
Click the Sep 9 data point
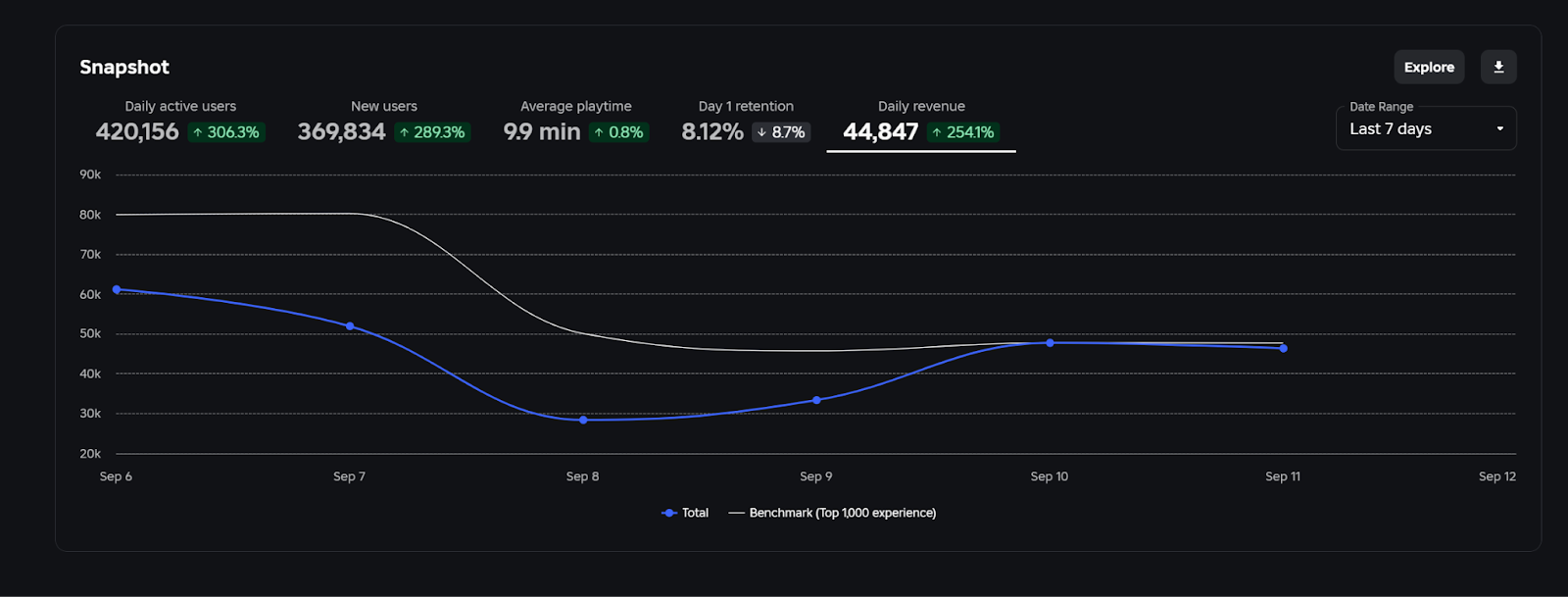coord(816,400)
